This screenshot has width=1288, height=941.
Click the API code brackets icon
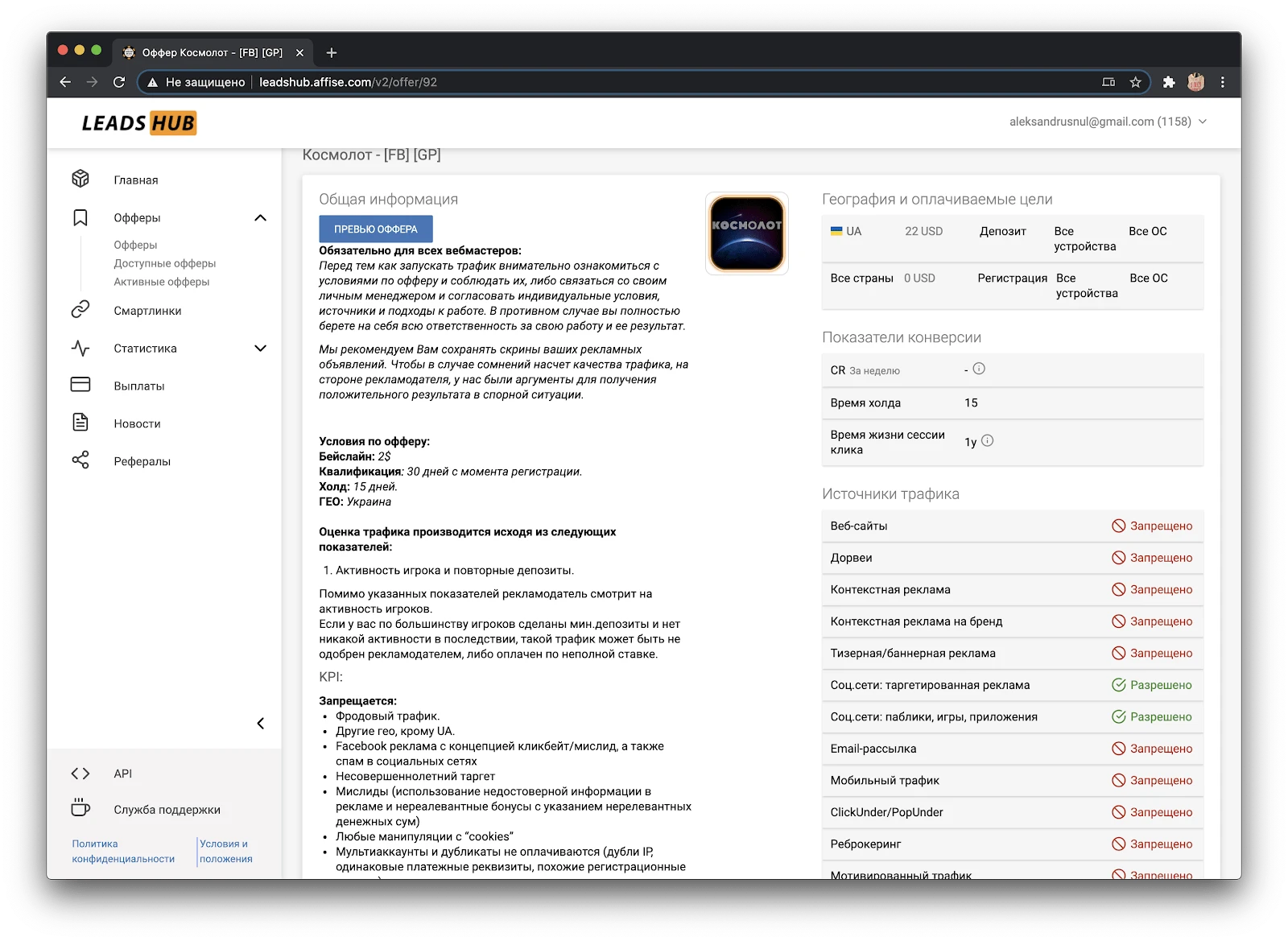click(80, 774)
